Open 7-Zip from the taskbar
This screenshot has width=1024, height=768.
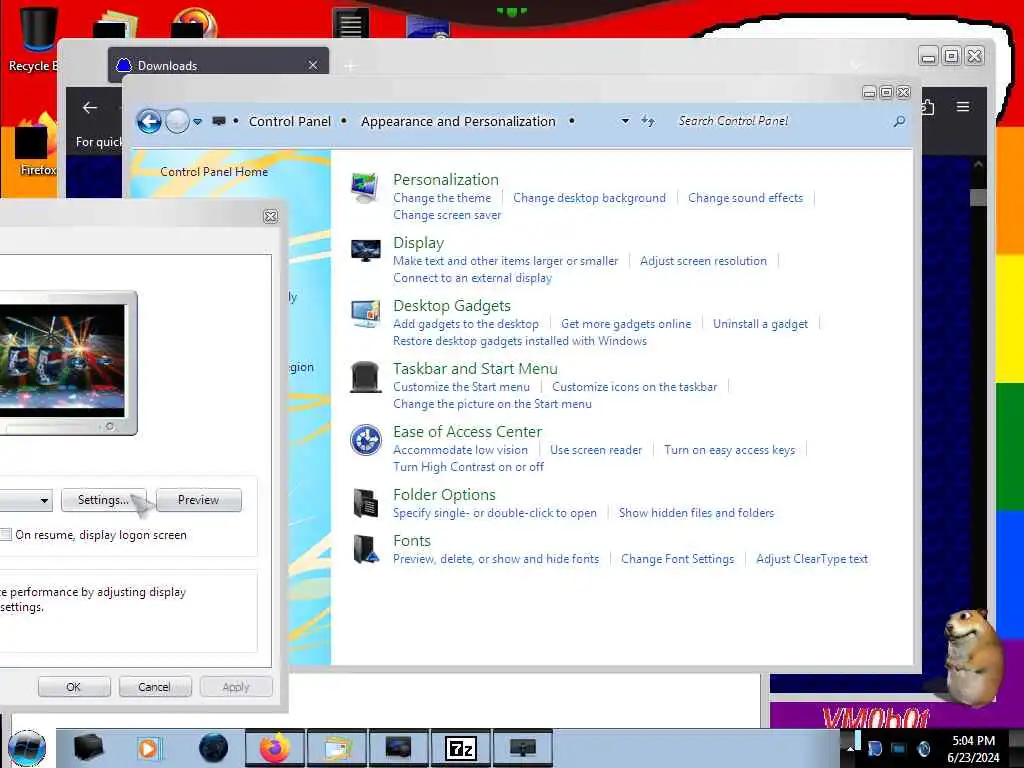[x=460, y=748]
